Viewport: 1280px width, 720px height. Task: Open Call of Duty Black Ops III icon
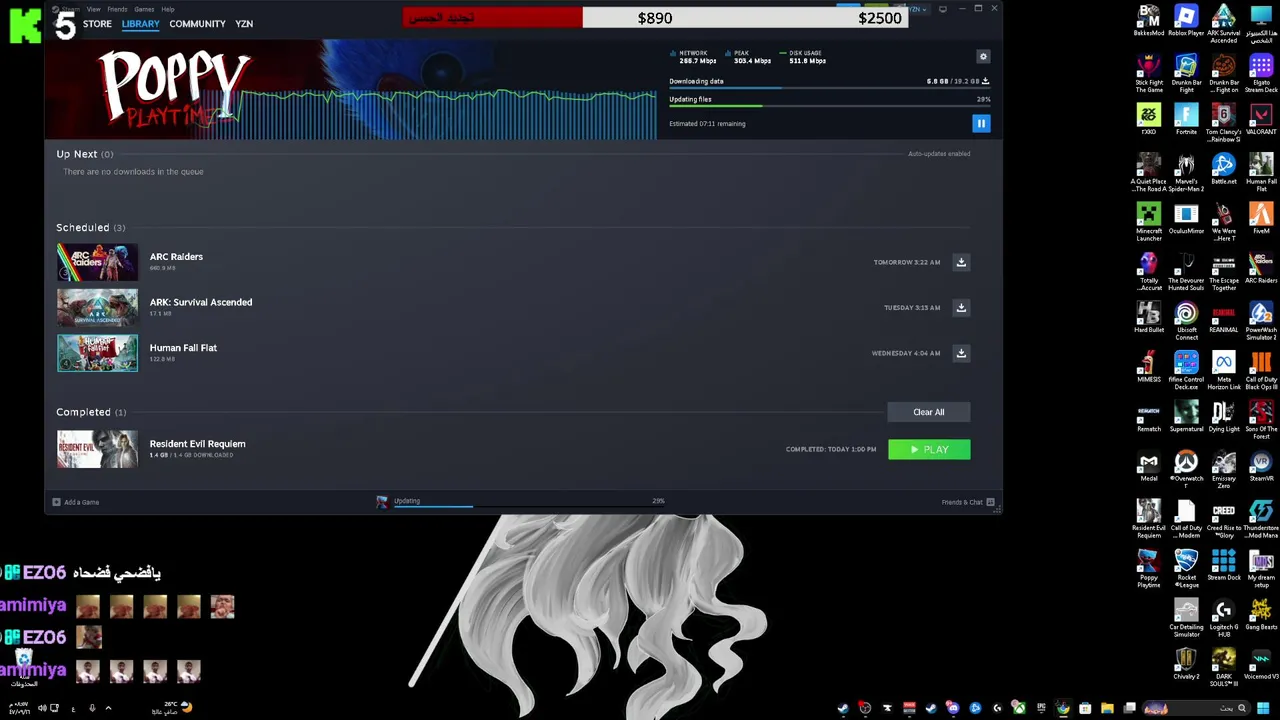click(1261, 370)
